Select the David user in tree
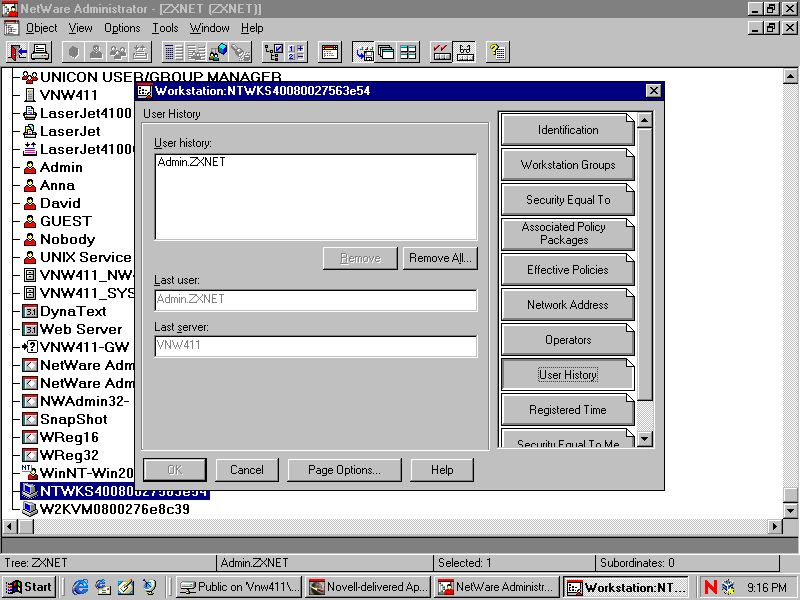 coord(60,203)
